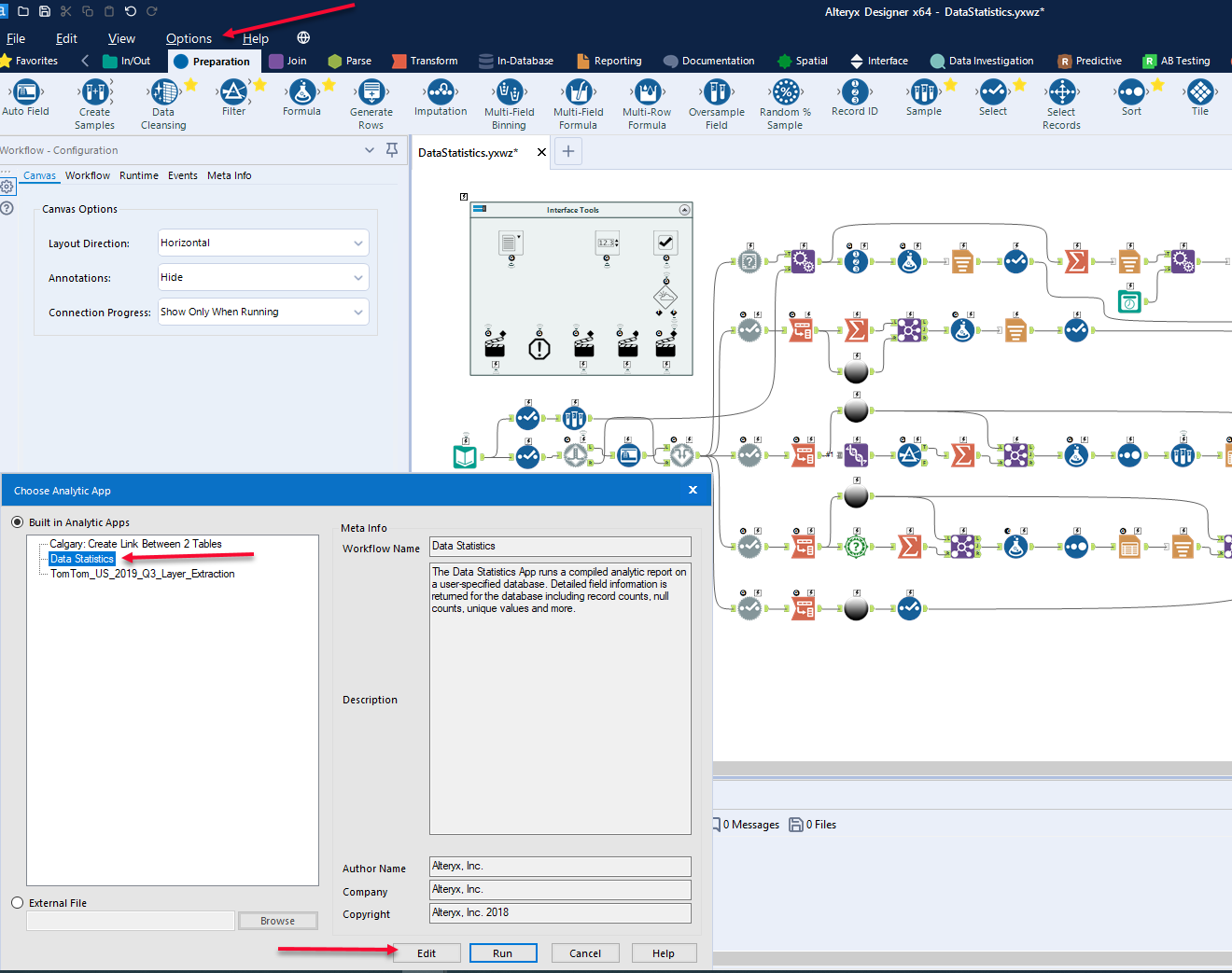1232x973 pixels.
Task: Select the Data Statistics app in the list
Action: pyautogui.click(x=81, y=558)
